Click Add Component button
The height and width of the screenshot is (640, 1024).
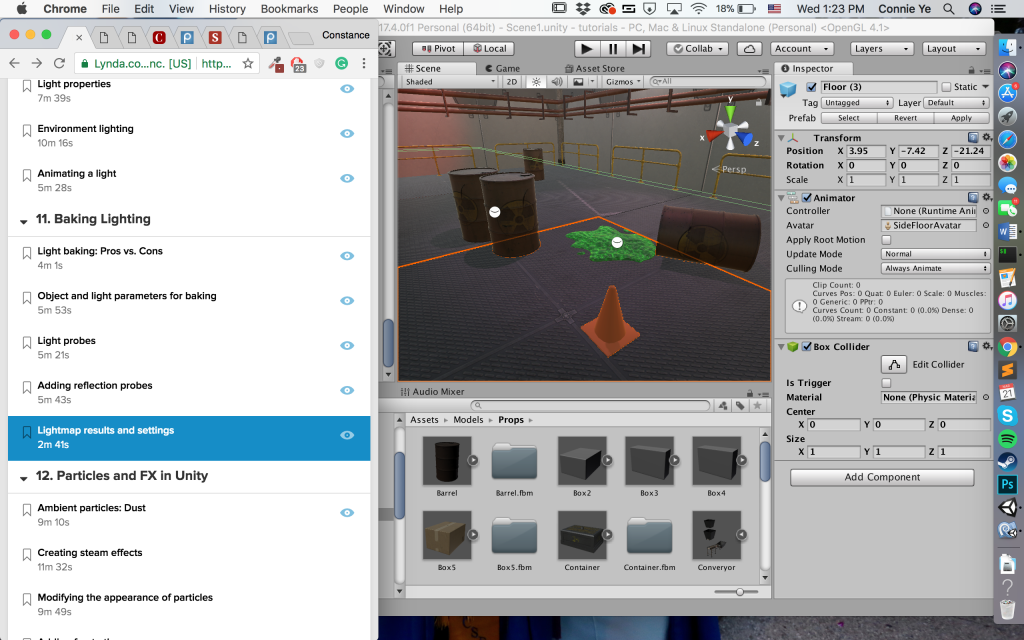[x=882, y=477]
